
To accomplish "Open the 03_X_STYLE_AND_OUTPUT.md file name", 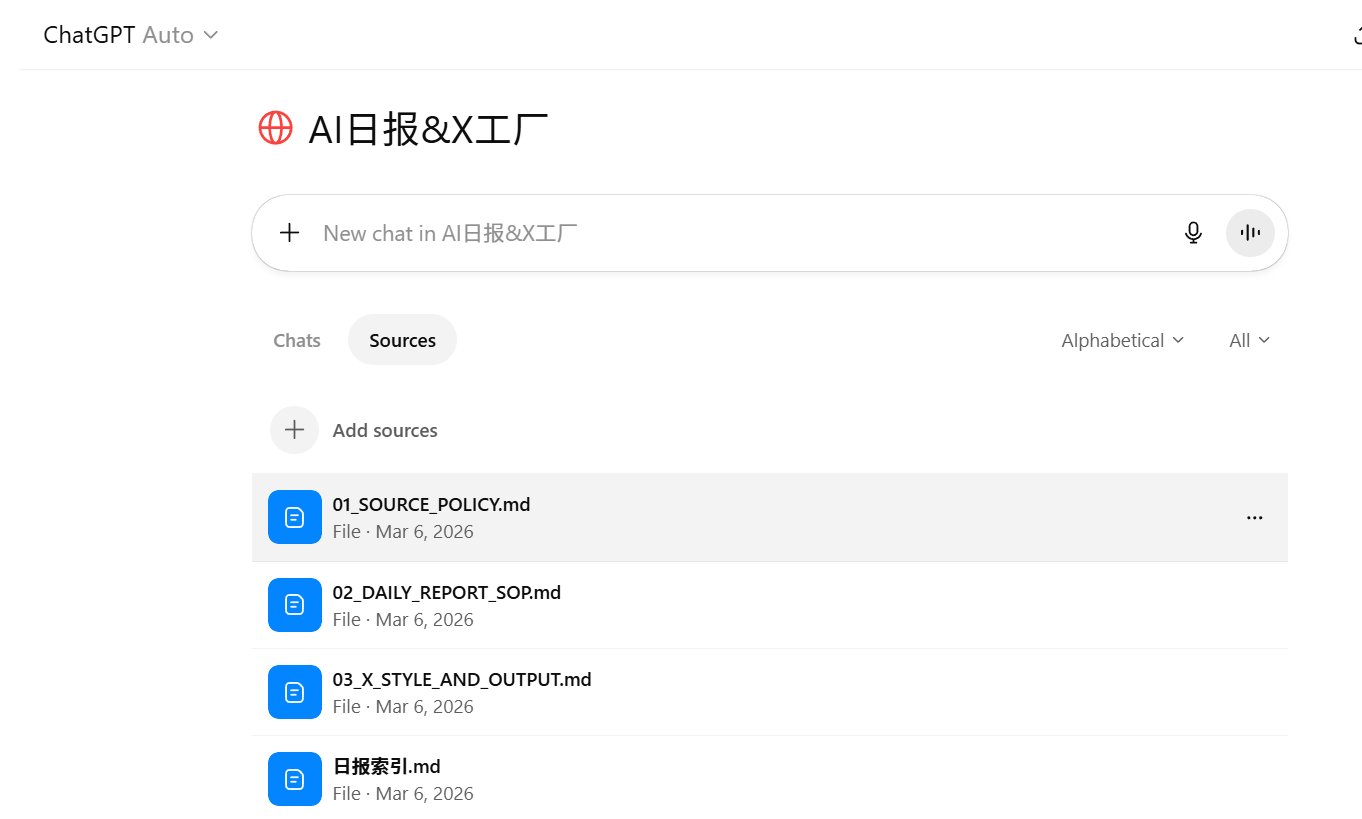I will coord(462,680).
